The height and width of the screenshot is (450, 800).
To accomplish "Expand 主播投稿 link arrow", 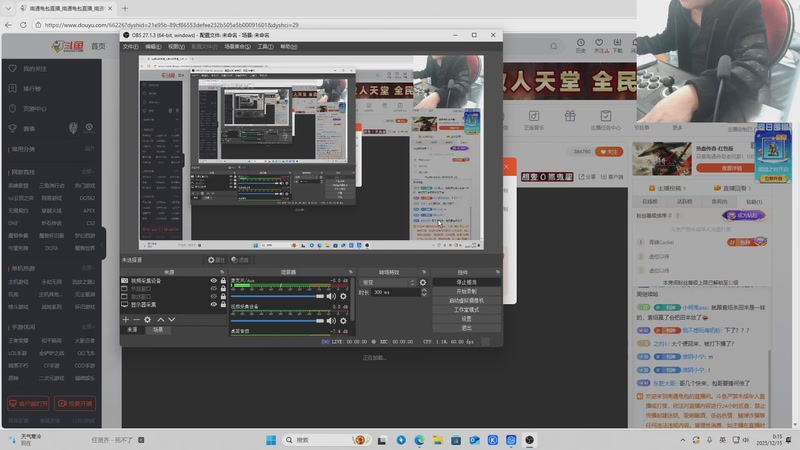I will click(684, 188).
